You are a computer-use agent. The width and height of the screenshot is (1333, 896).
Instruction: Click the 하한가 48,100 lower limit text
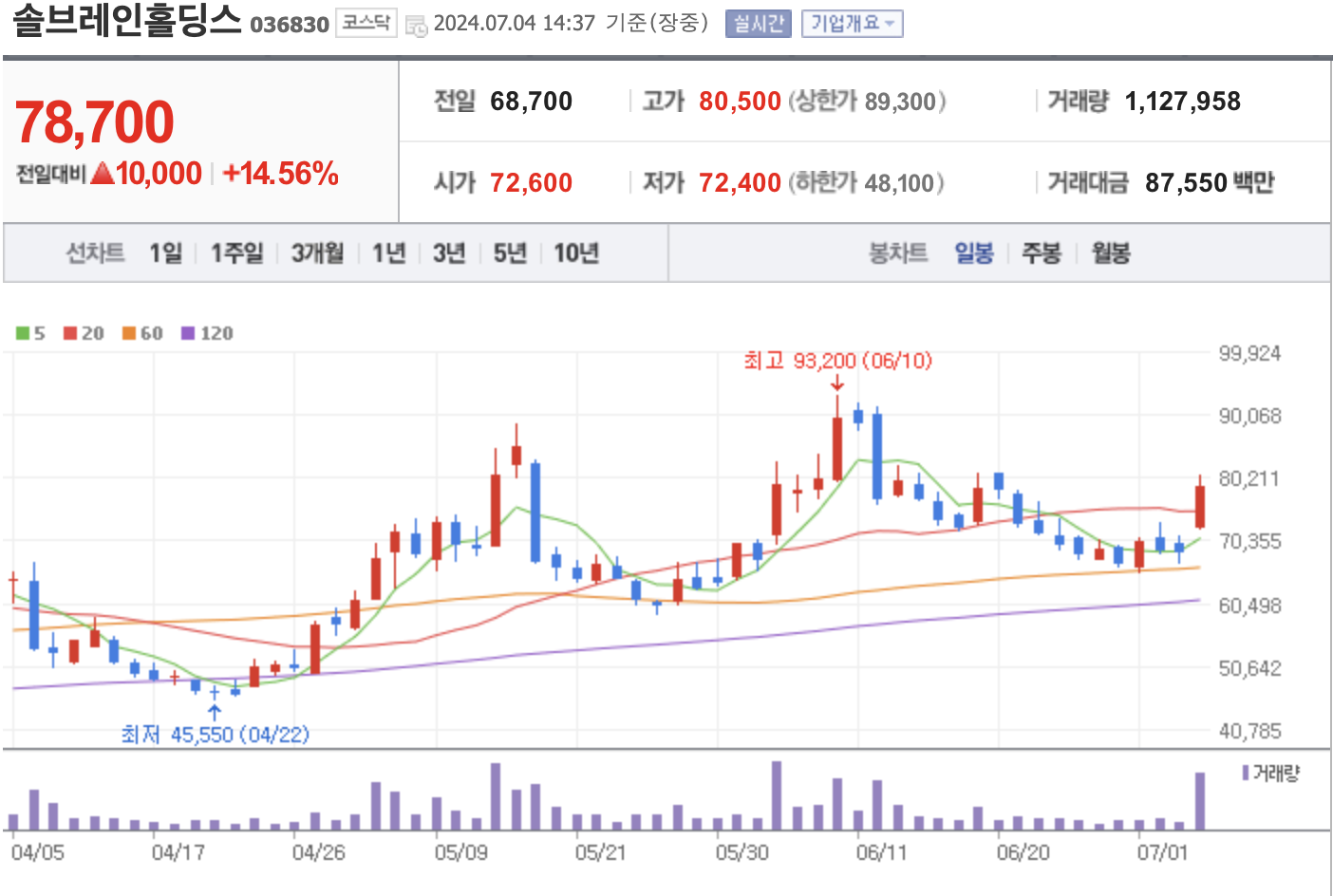[866, 183]
